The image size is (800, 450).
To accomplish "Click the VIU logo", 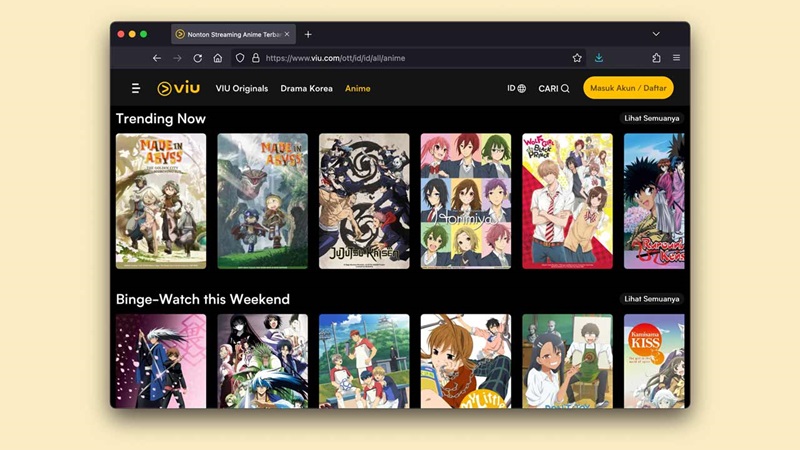I will coord(179,88).
